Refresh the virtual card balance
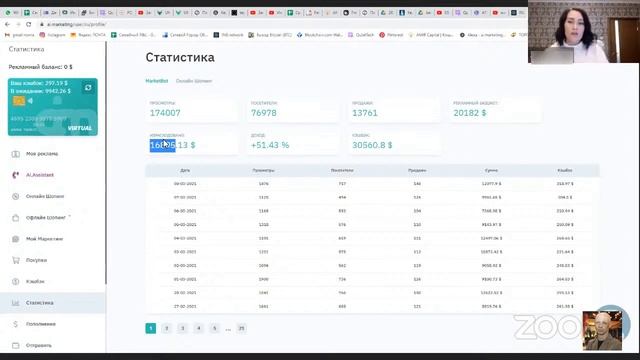This screenshot has width=640, height=360. (x=88, y=87)
